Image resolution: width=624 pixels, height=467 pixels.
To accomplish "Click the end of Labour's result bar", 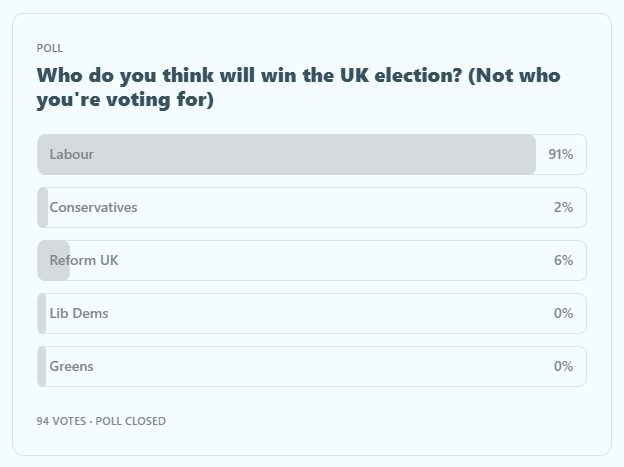I will pyautogui.click(x=530, y=155).
